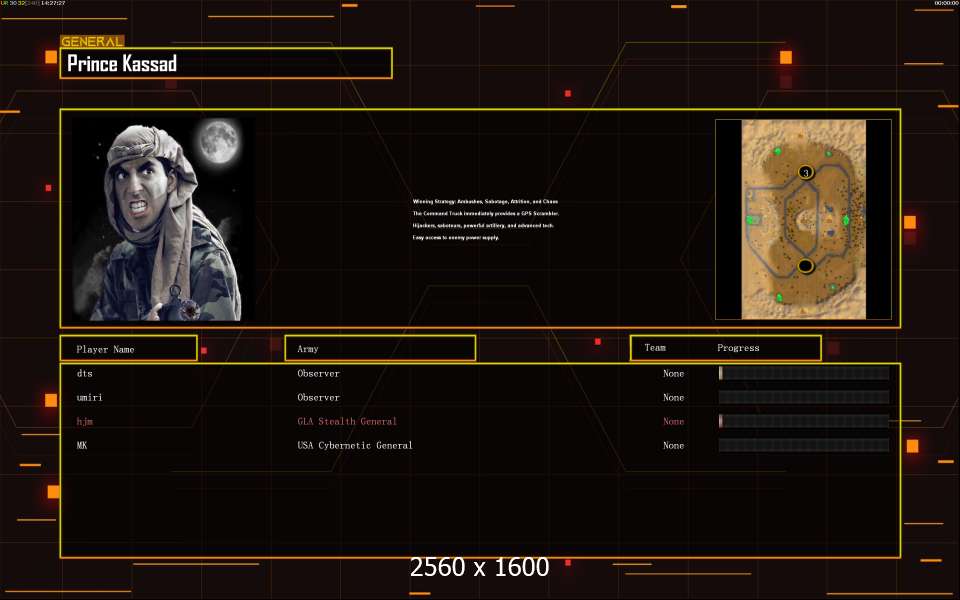Click the Prince Kassad name title box
960x600 pixels.
(x=226, y=64)
